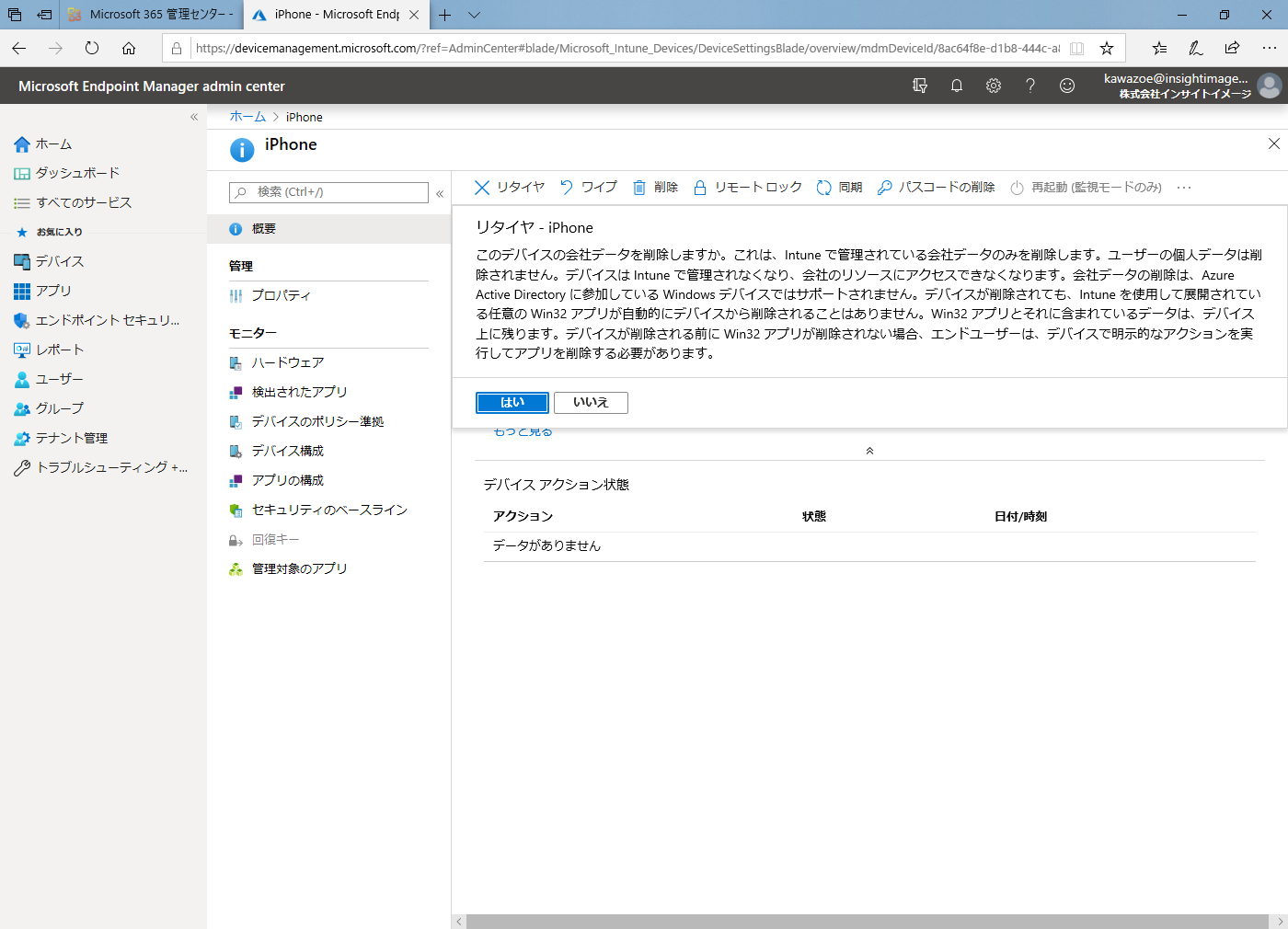
Task: Click the browser back arrow
Action: click(19, 49)
